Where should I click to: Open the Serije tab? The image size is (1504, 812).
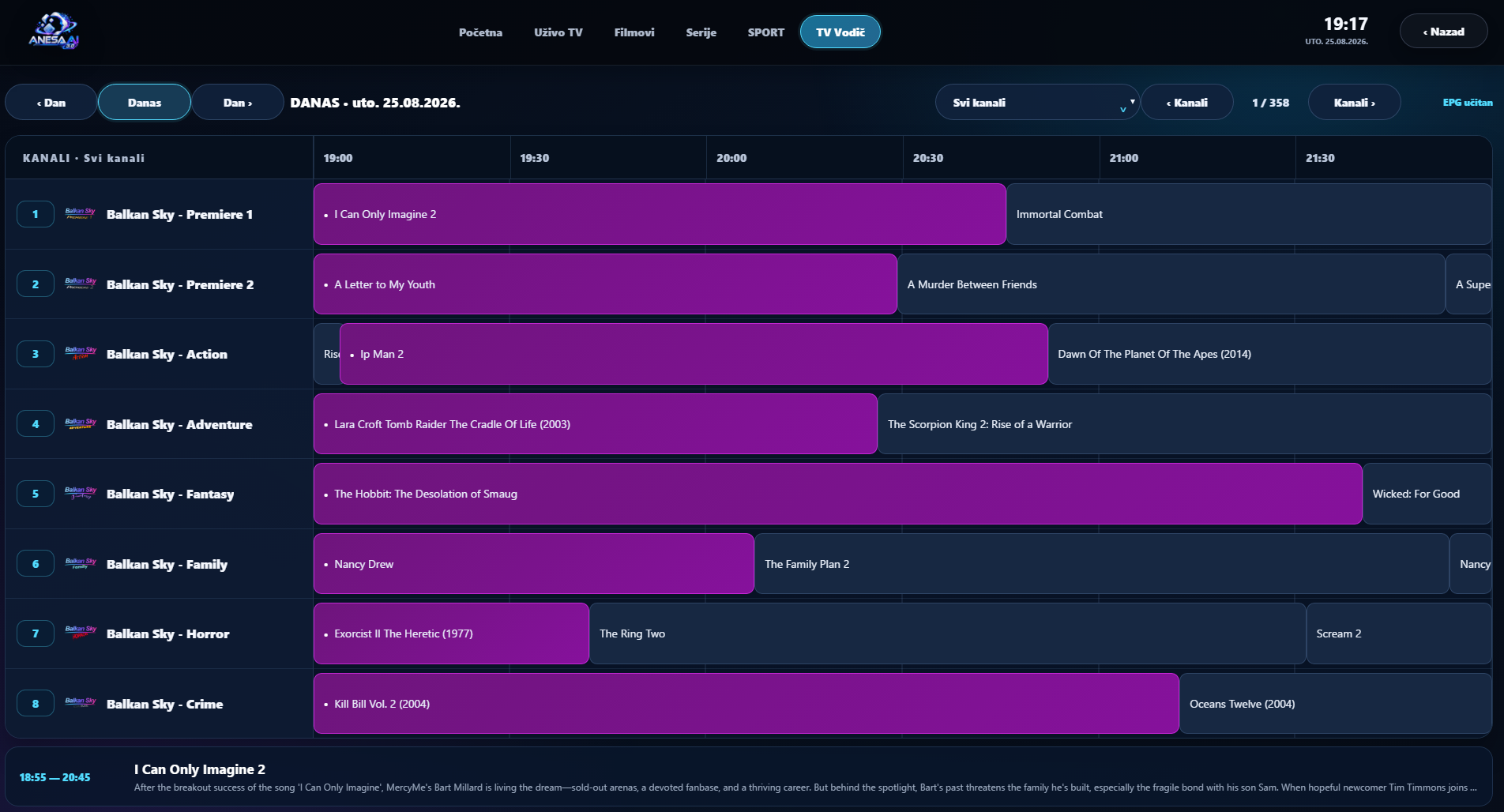tap(701, 32)
